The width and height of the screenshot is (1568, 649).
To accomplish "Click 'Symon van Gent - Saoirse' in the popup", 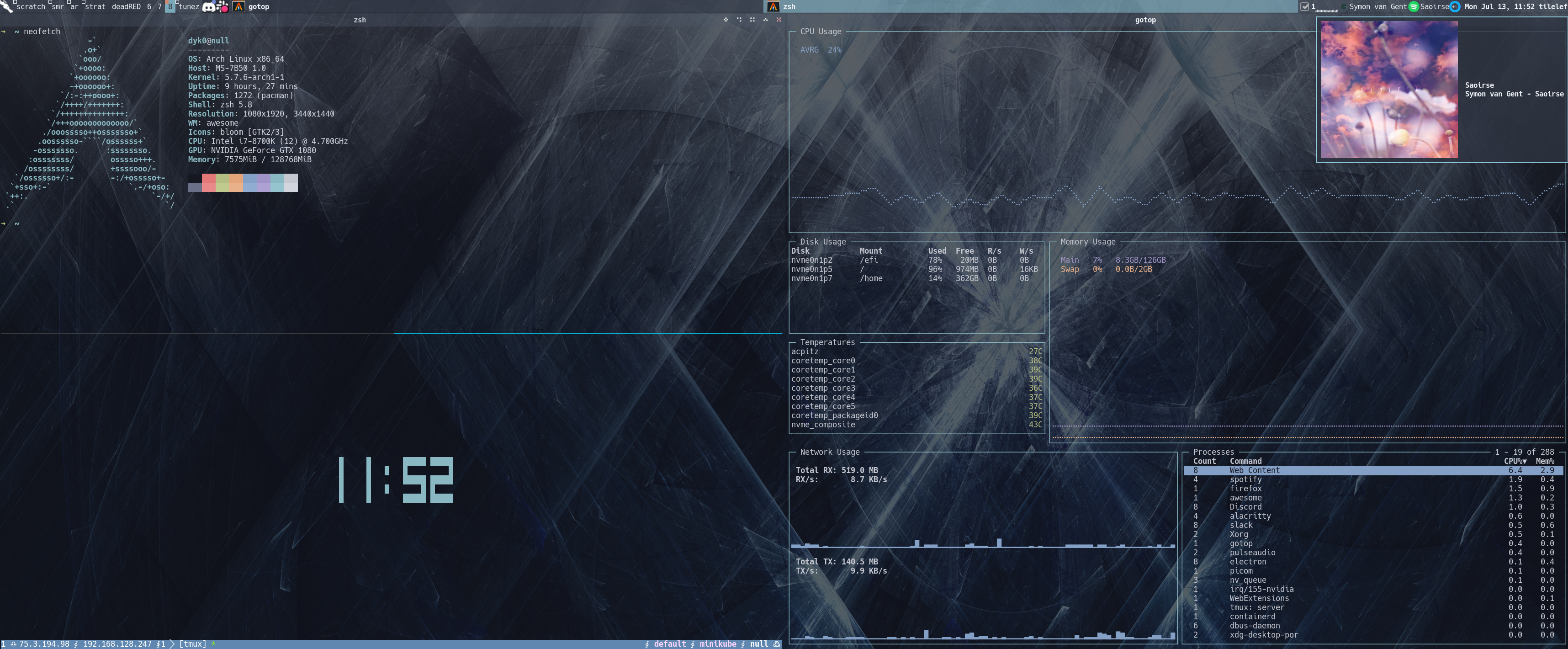I will [1514, 94].
